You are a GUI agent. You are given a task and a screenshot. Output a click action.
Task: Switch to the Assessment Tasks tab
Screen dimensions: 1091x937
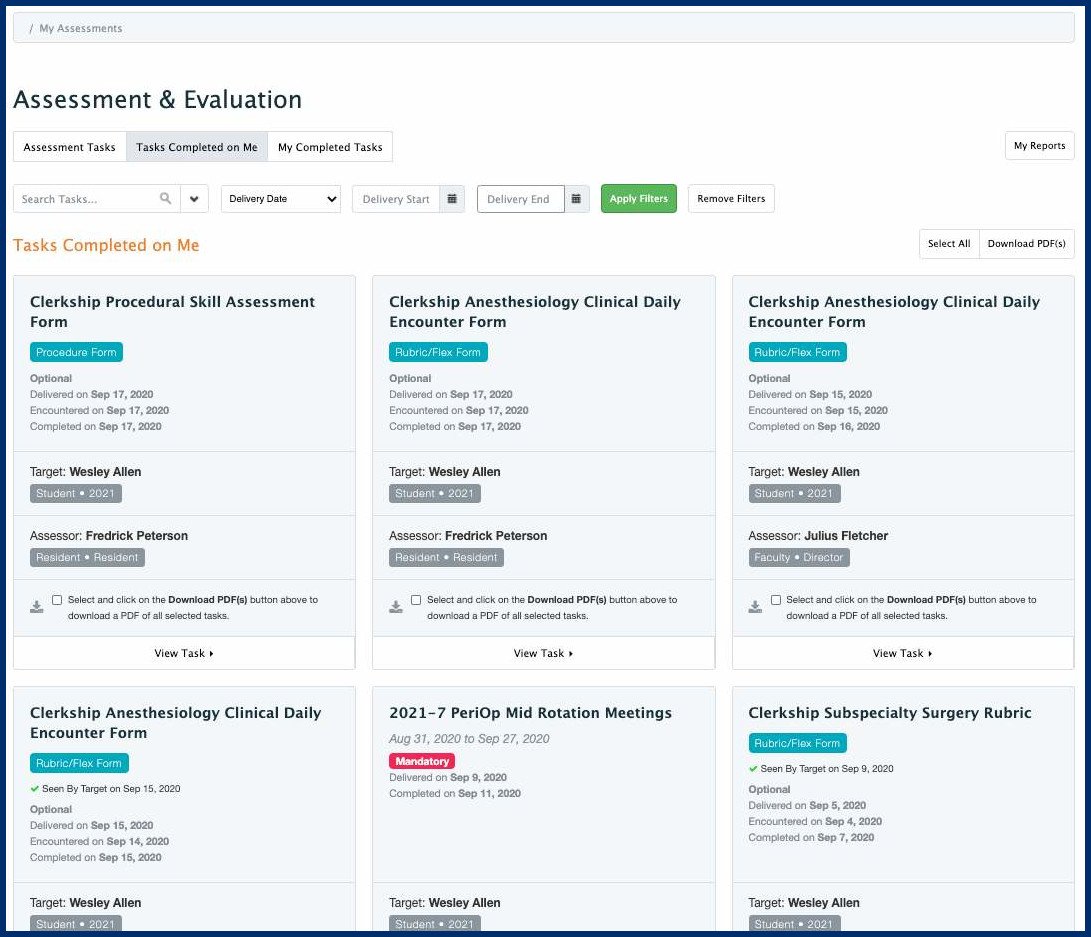(x=68, y=146)
